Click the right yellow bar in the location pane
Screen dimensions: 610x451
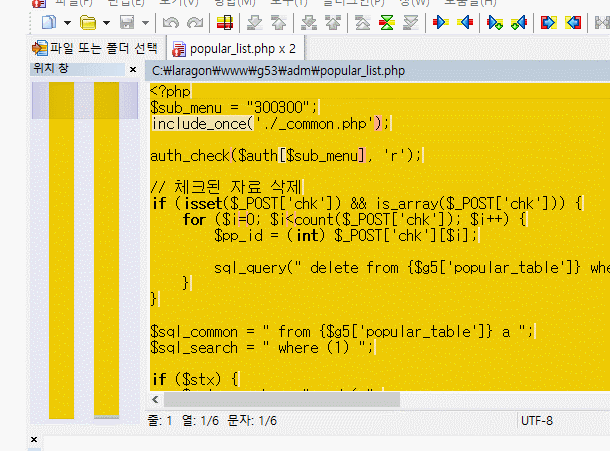click(106, 250)
